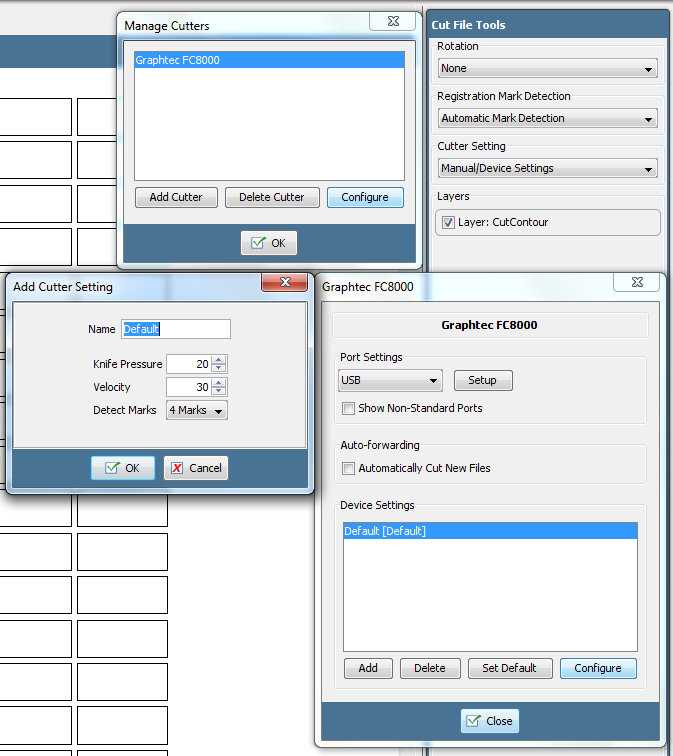Open the Cutter Setting dropdown
The image size is (673, 756).
pos(548,168)
